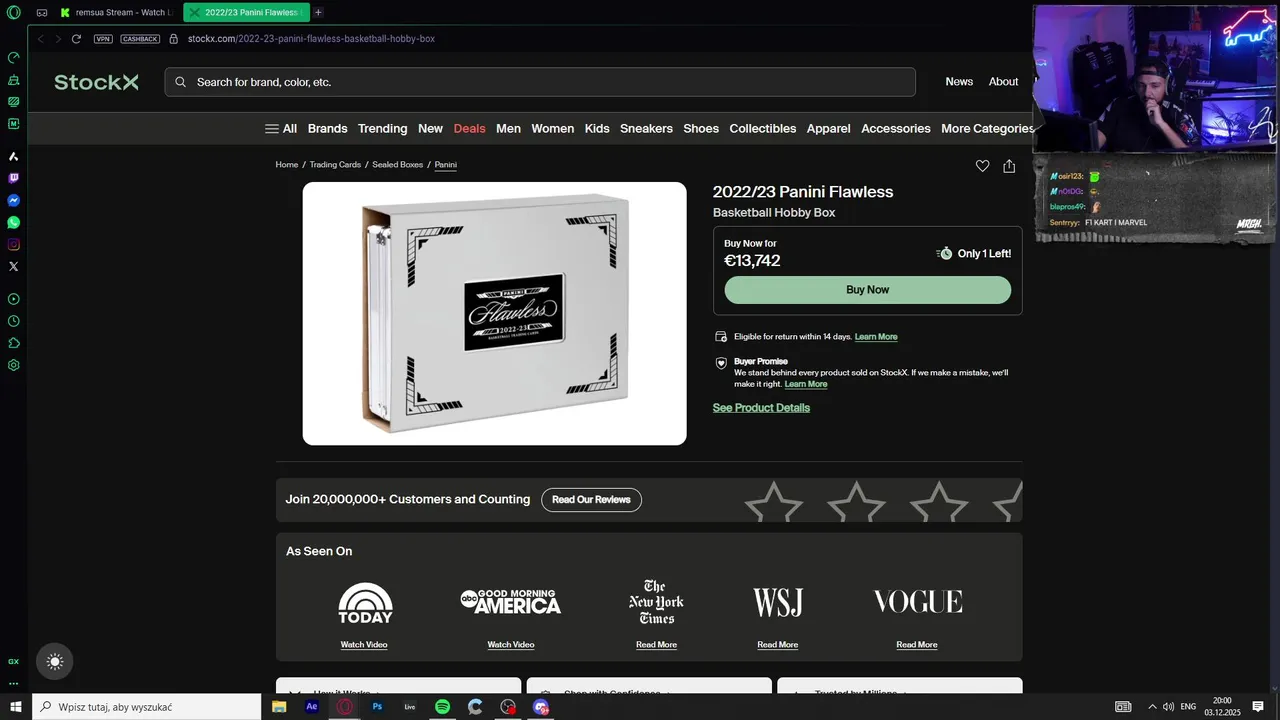
Task: Open the sidebar speed dial gauge icon
Action: pos(13,58)
